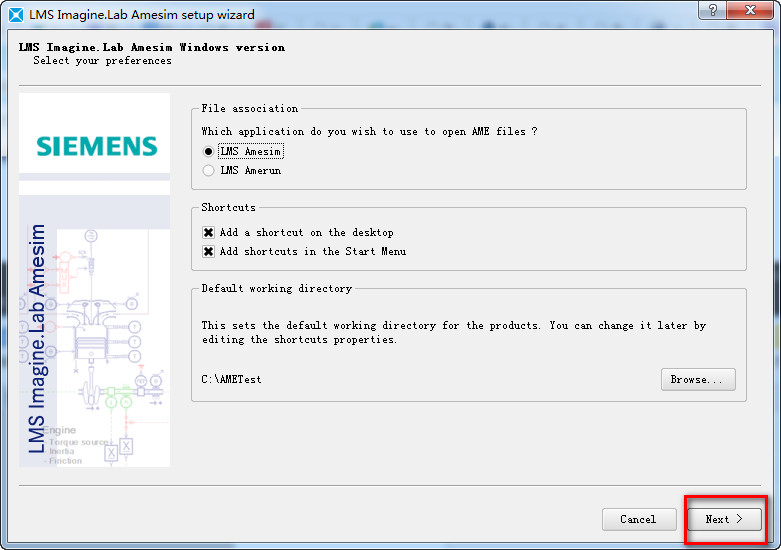Image resolution: width=781 pixels, height=550 pixels.
Task: Click the 'Default working directory' group label
Action: pyautogui.click(x=276, y=288)
